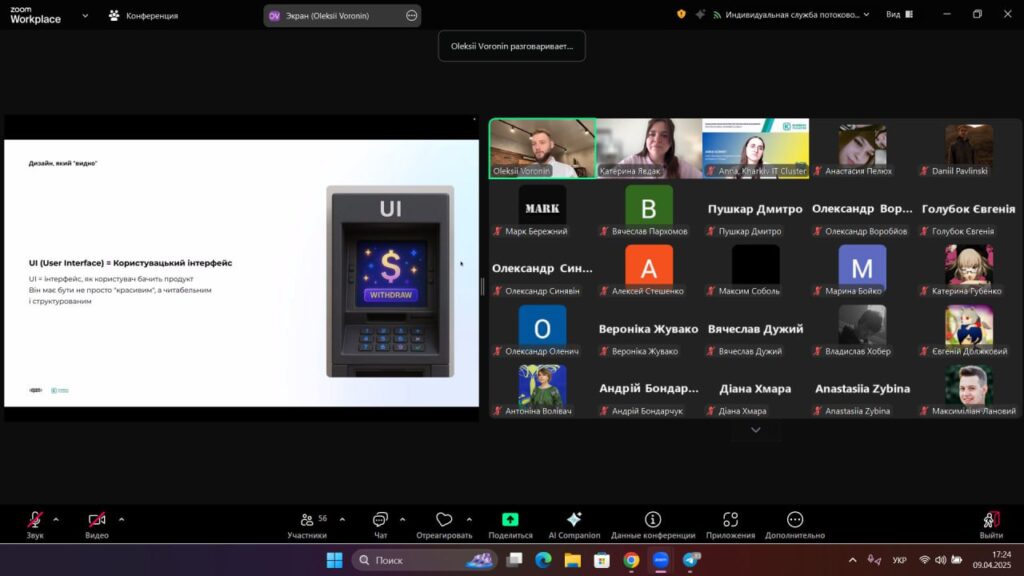
Task: Click the sparkle icon in the top bar
Action: tap(700, 14)
